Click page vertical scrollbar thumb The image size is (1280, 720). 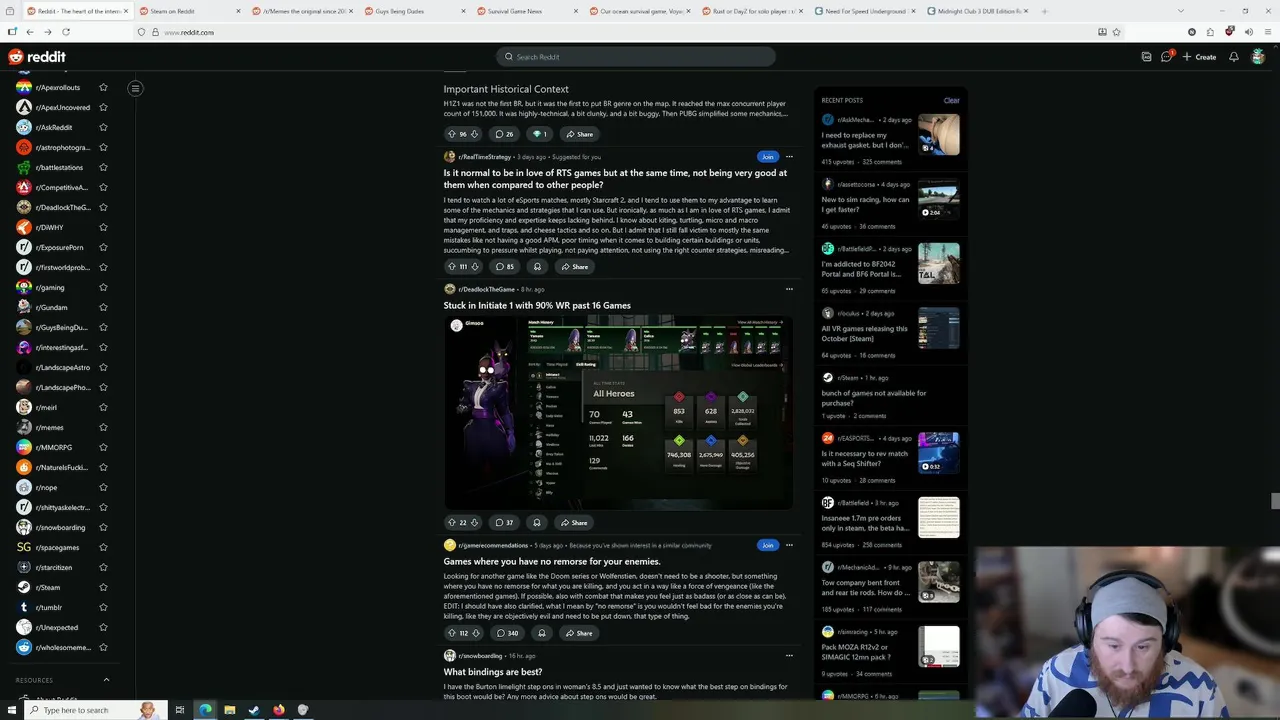click(x=1274, y=500)
